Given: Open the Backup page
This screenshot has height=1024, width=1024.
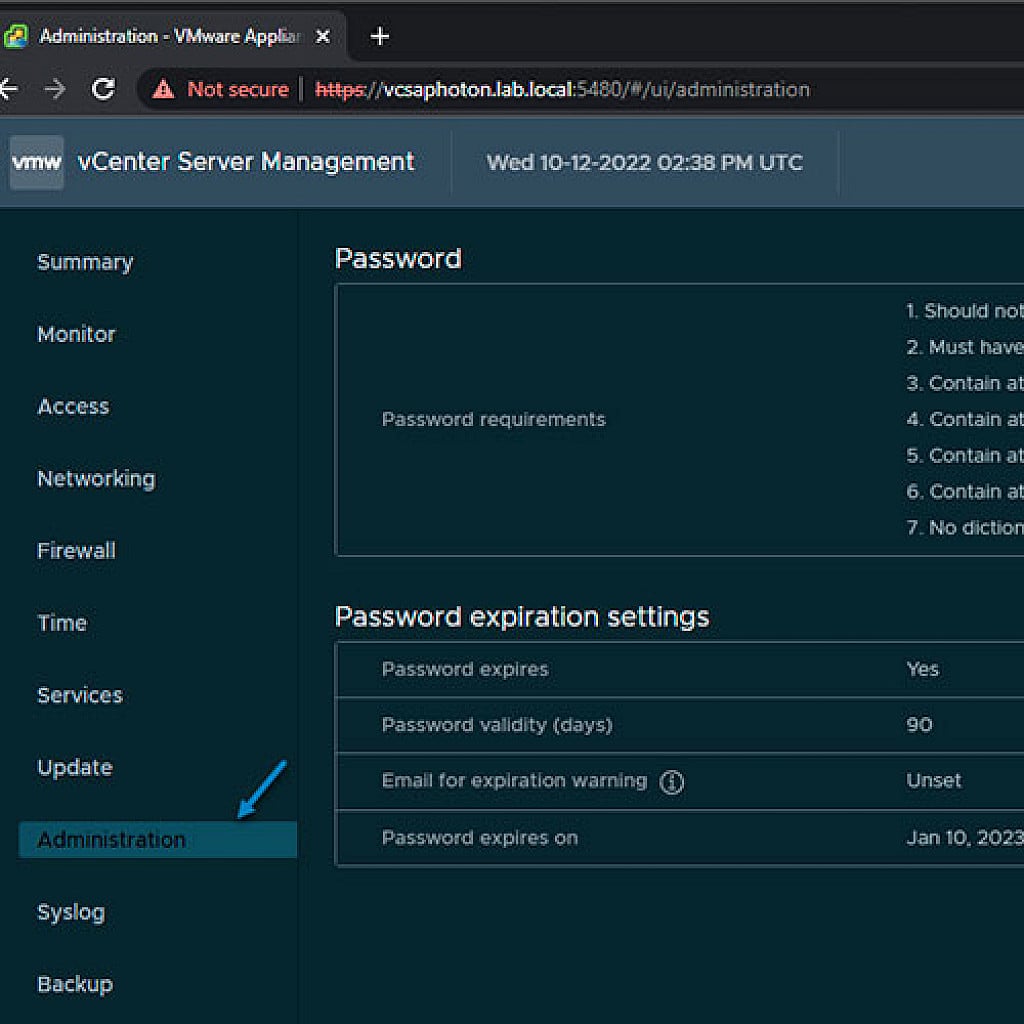Looking at the screenshot, I should click(x=74, y=984).
